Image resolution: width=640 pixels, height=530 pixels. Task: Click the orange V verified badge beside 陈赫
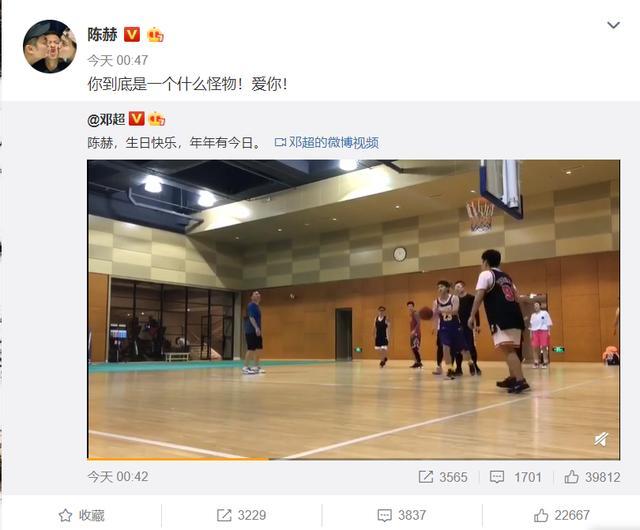click(x=131, y=35)
